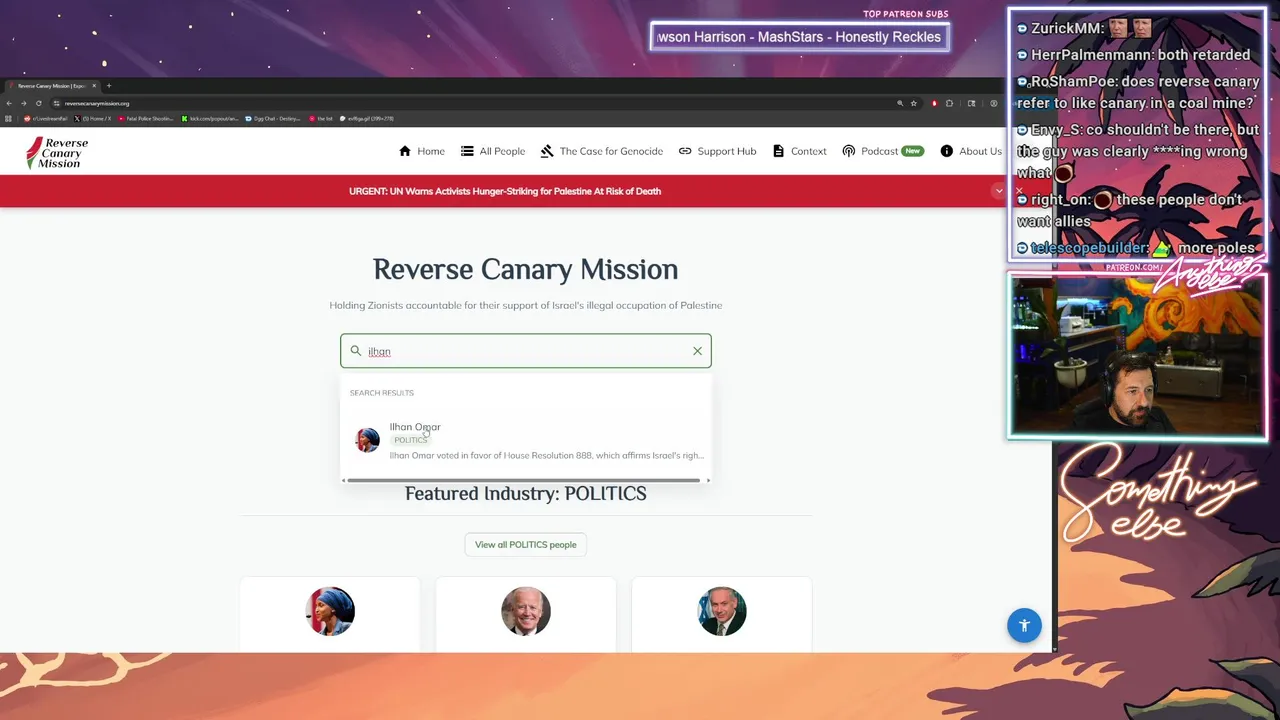Click POLITICS tag under Ilhan Omar

(410, 440)
